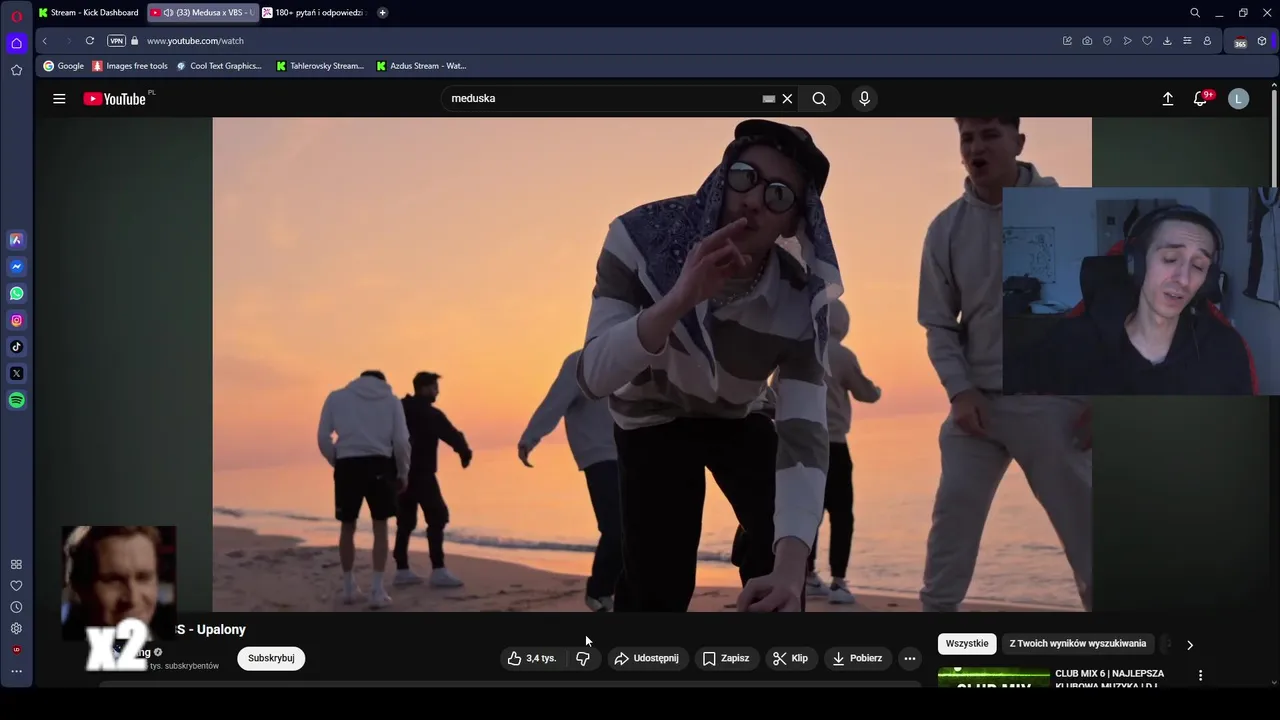Open bookmarks star in the Opera sidebar
This screenshot has width=1280, height=720.
pos(16,70)
